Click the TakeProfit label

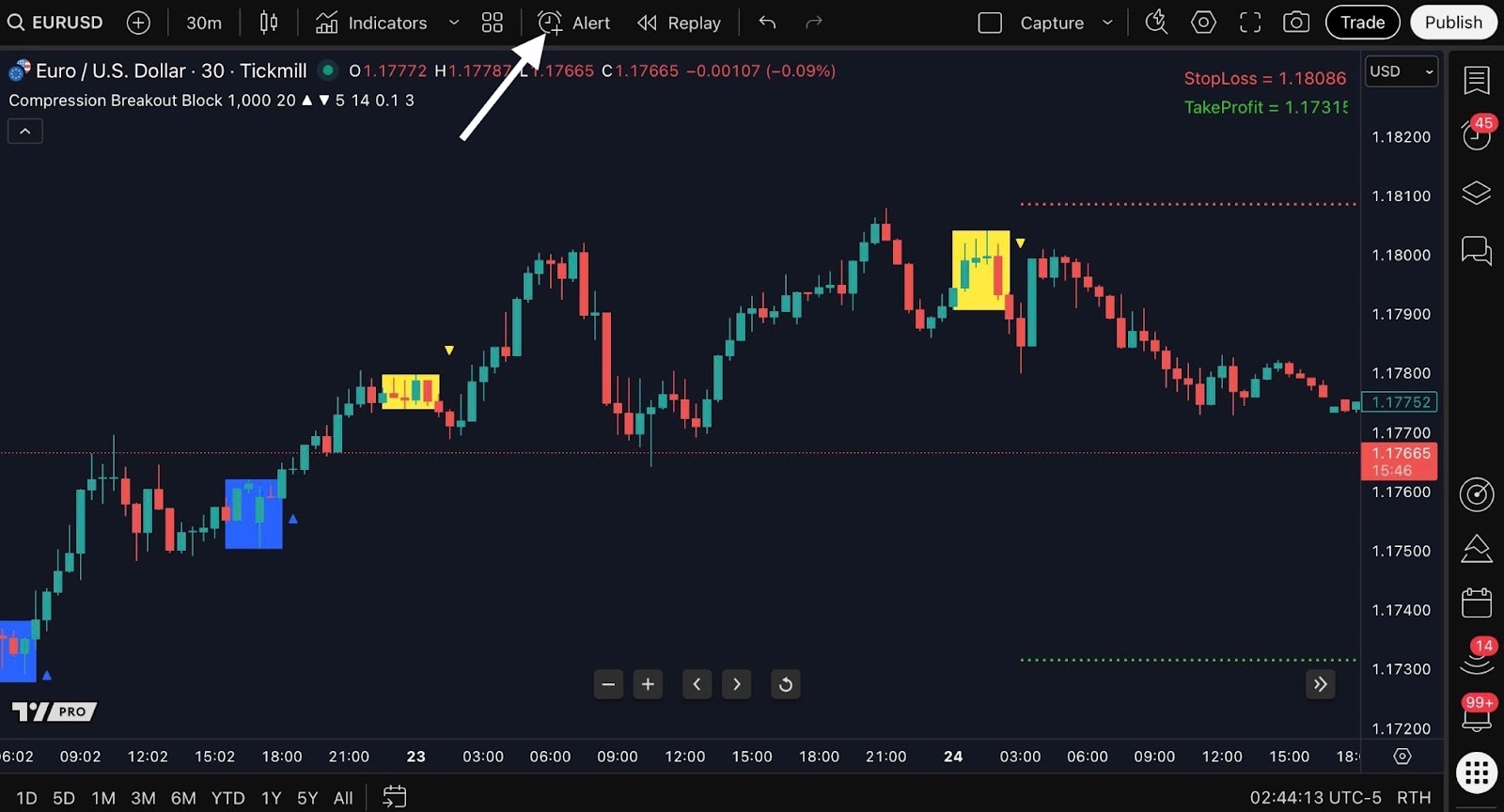[1265, 107]
